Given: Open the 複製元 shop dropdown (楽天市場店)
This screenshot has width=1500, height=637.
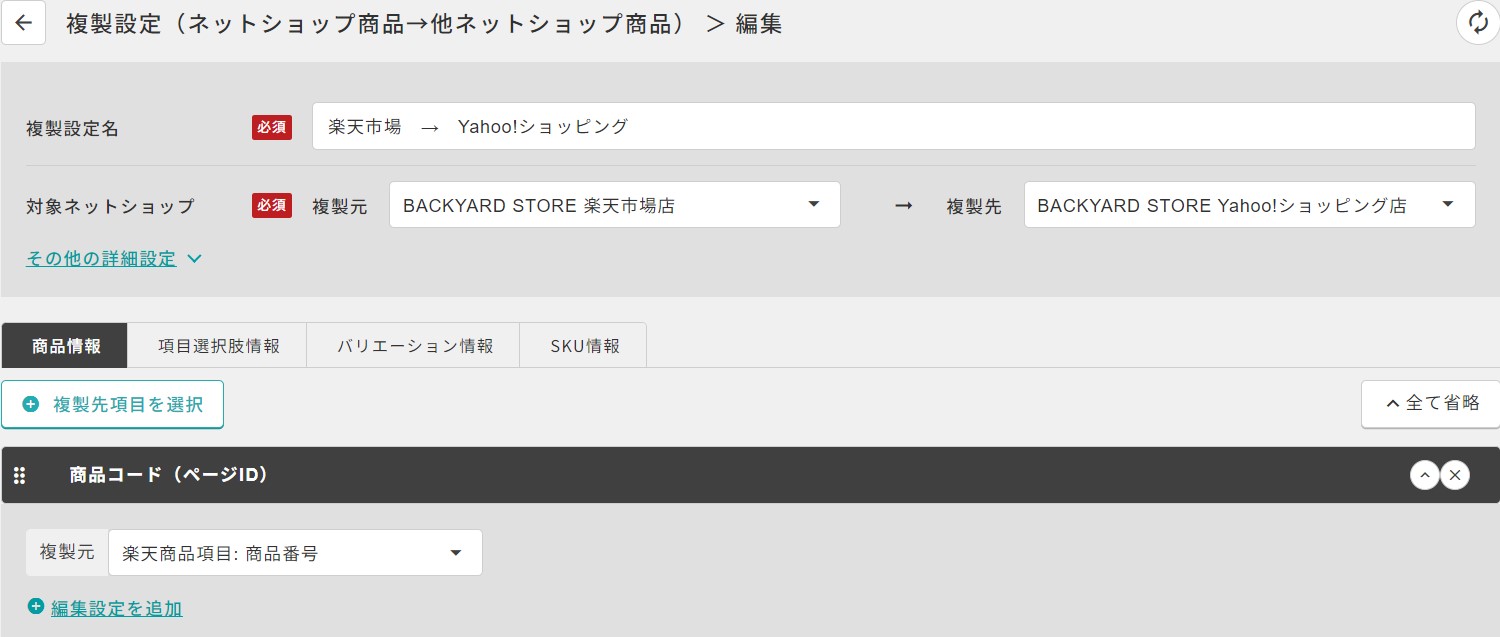Looking at the screenshot, I should (x=614, y=205).
